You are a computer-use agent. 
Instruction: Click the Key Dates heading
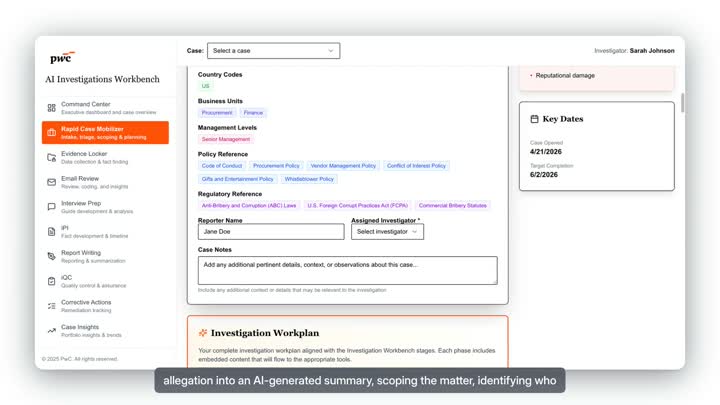[x=563, y=119]
